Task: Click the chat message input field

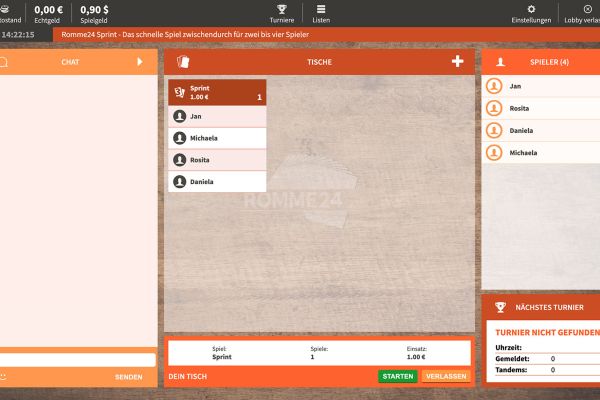Action: pos(78,359)
